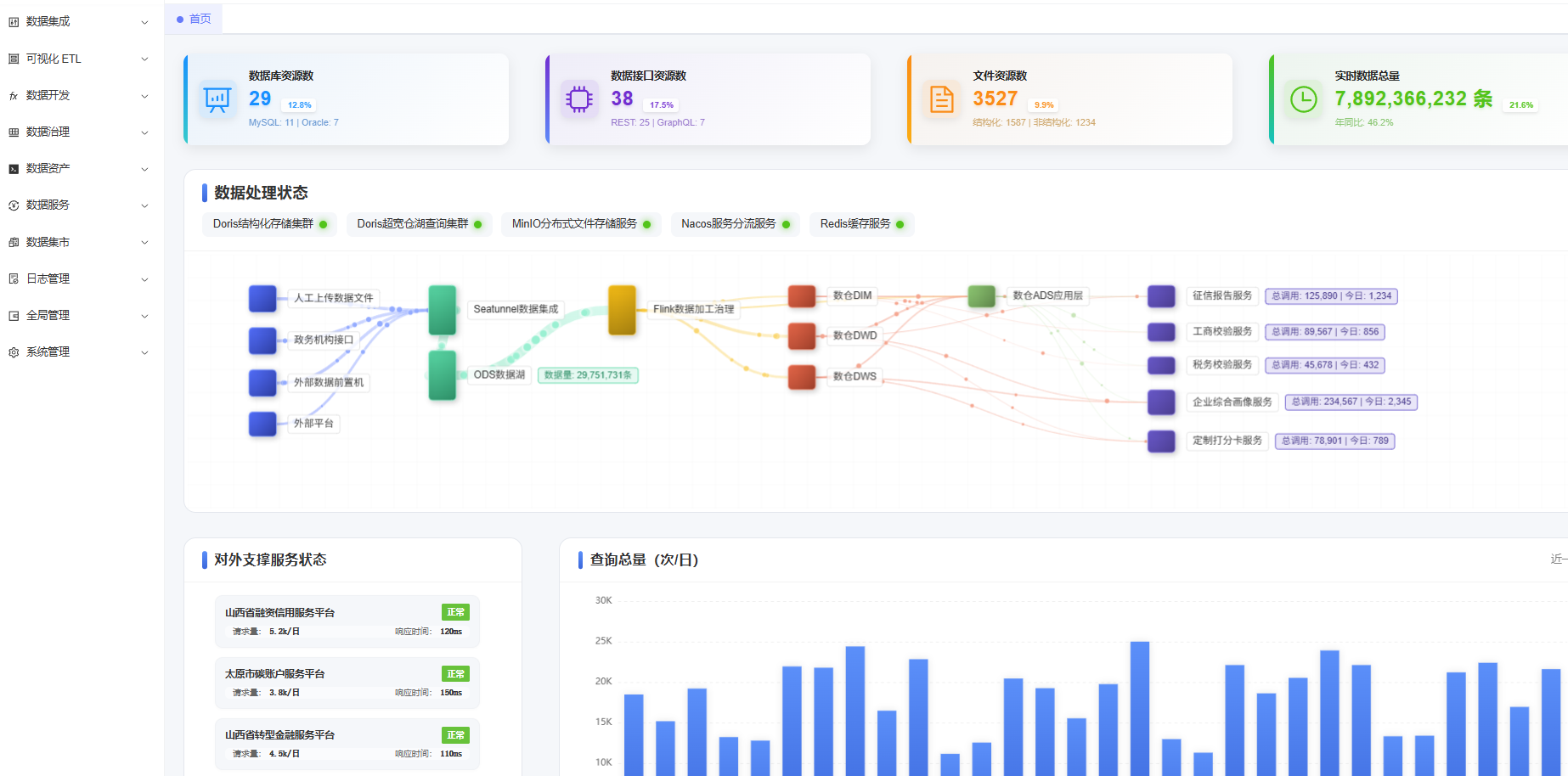1568x776 pixels.
Task: Expand the 可视化 ETL menu chevron
Action: click(144, 59)
